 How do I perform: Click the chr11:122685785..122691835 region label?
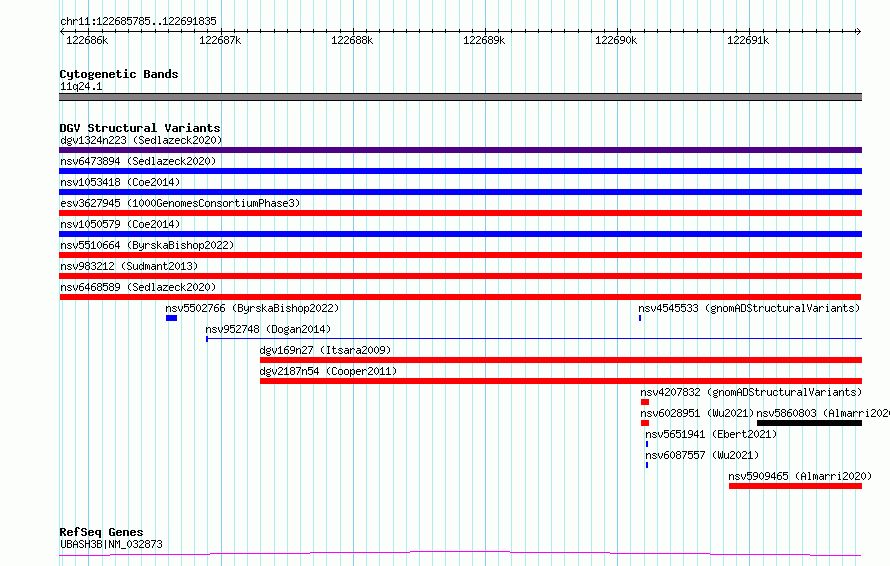click(x=138, y=22)
